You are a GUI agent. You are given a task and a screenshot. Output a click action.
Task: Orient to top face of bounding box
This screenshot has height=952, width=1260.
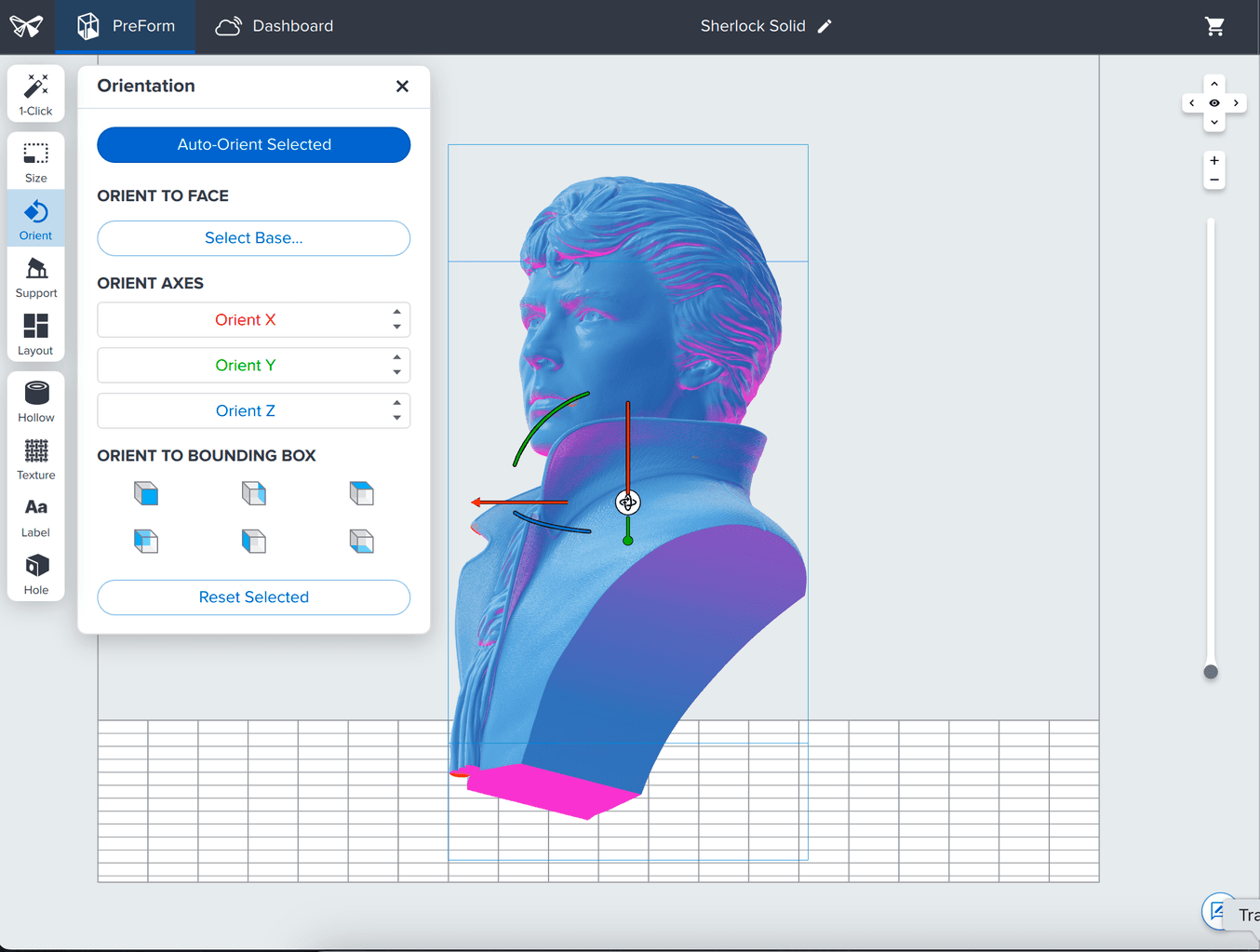pyautogui.click(x=362, y=493)
